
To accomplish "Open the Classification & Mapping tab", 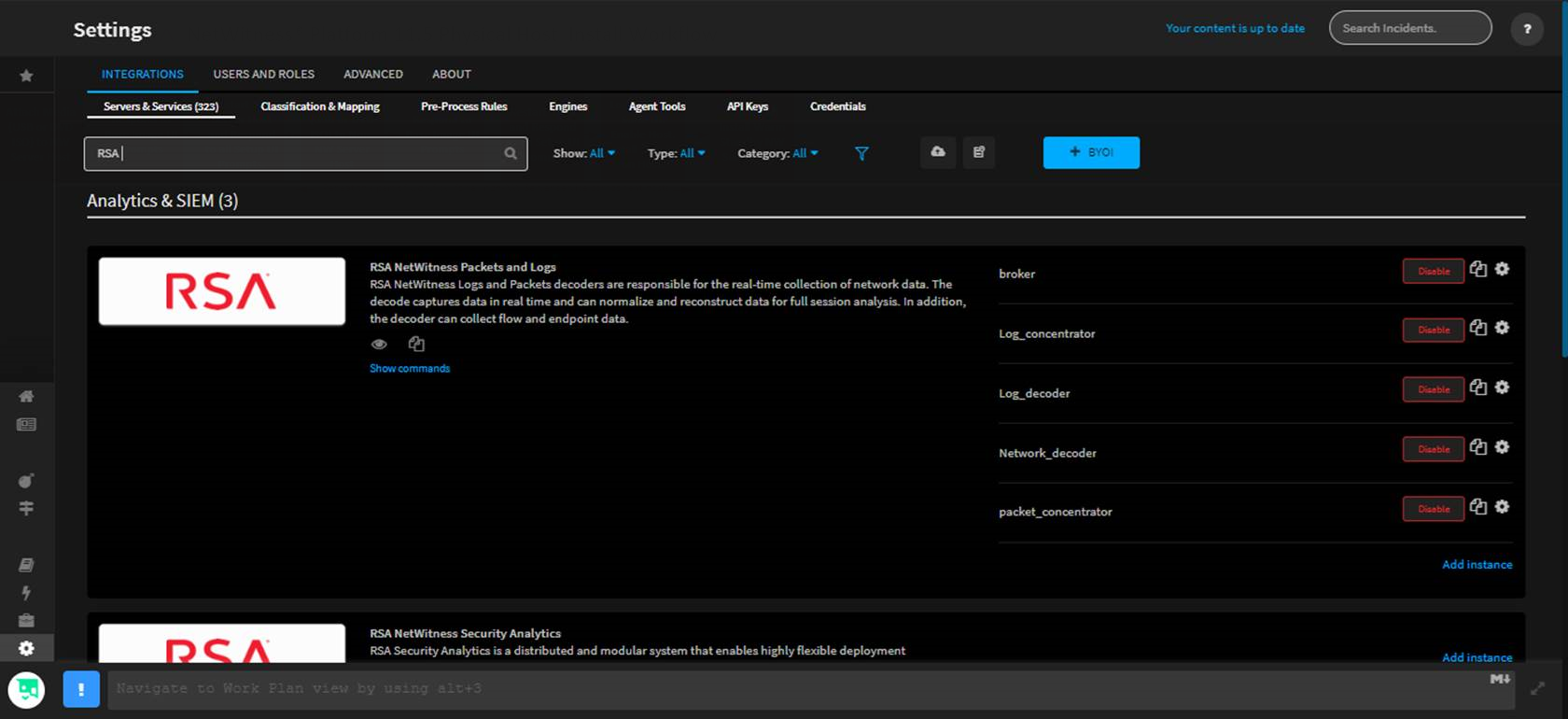I will (x=320, y=106).
